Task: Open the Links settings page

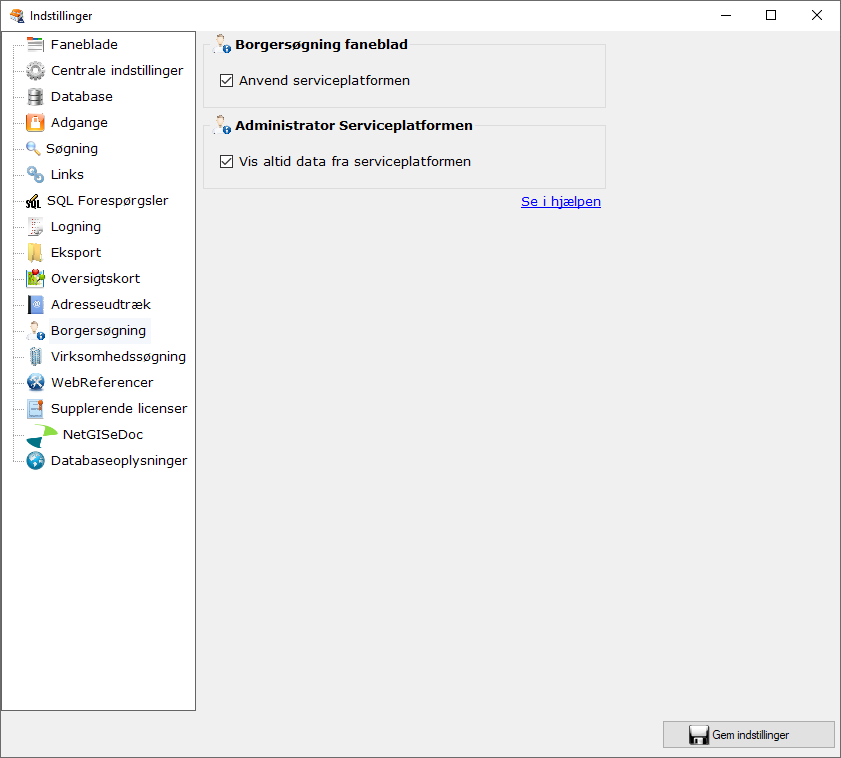Action: click(x=67, y=175)
